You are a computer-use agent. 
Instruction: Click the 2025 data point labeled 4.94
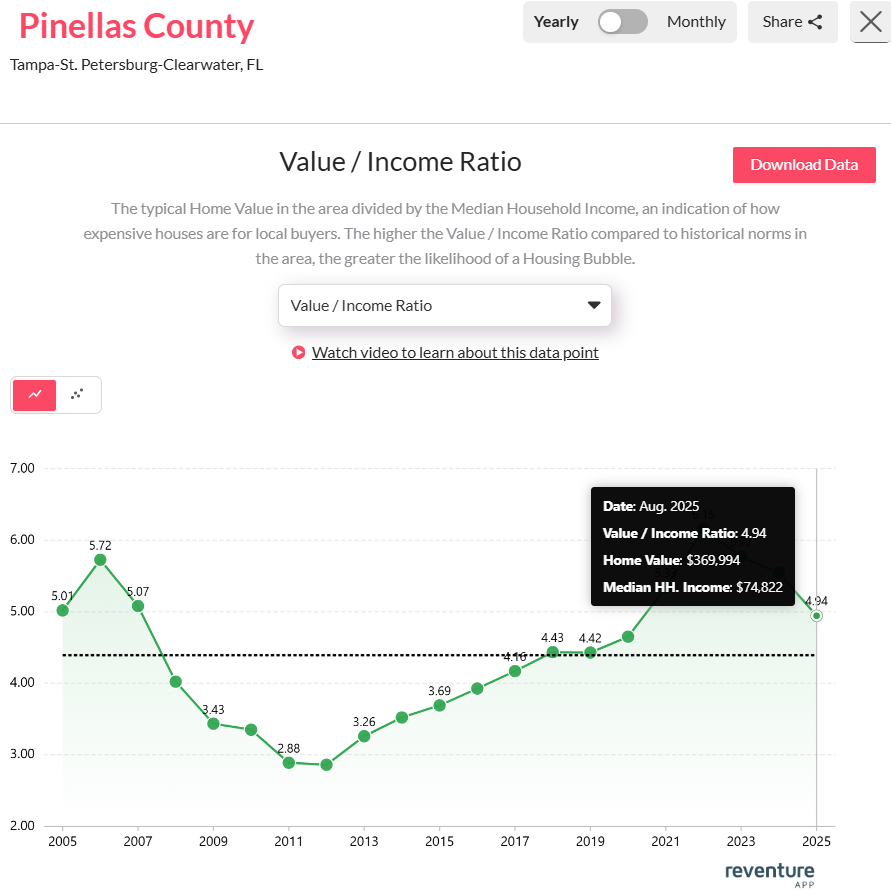[x=816, y=615]
